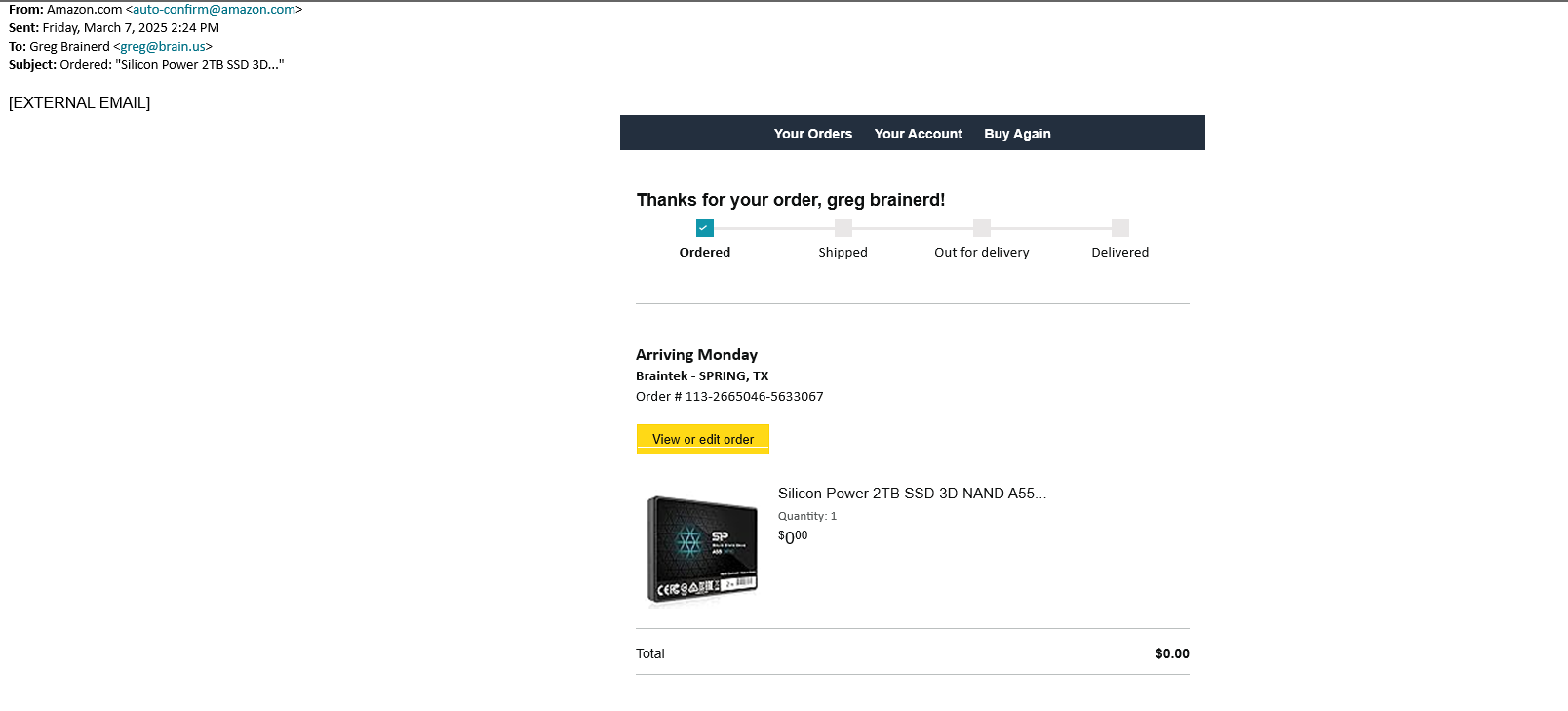Open Your Orders in the navigation bar
Image resolution: width=1568 pixels, height=711 pixels.
(812, 134)
